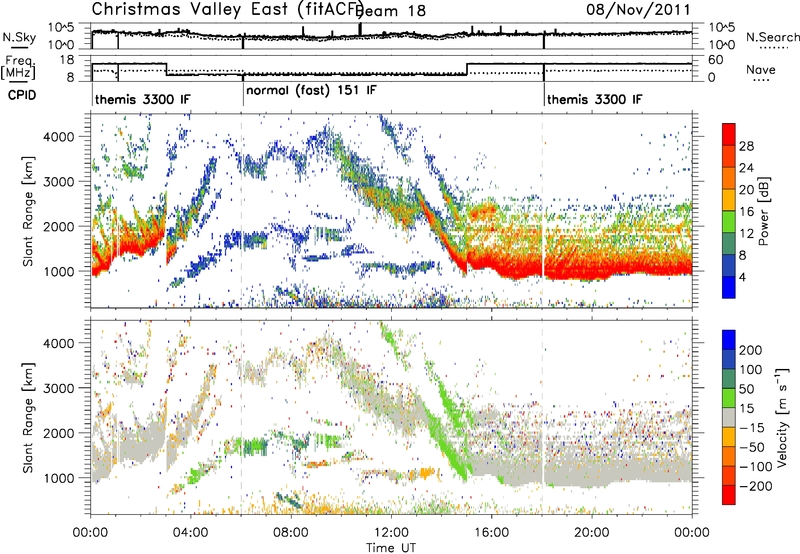Screen dimensions: 800x554
Task: Click the "Power [dB]" color bar title
Action: coord(764,211)
